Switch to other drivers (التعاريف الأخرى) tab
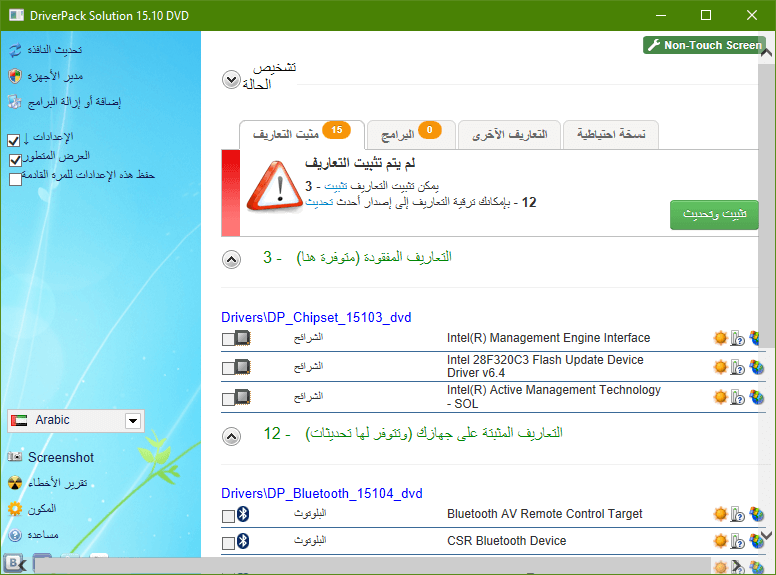This screenshot has width=776, height=575. click(x=509, y=134)
